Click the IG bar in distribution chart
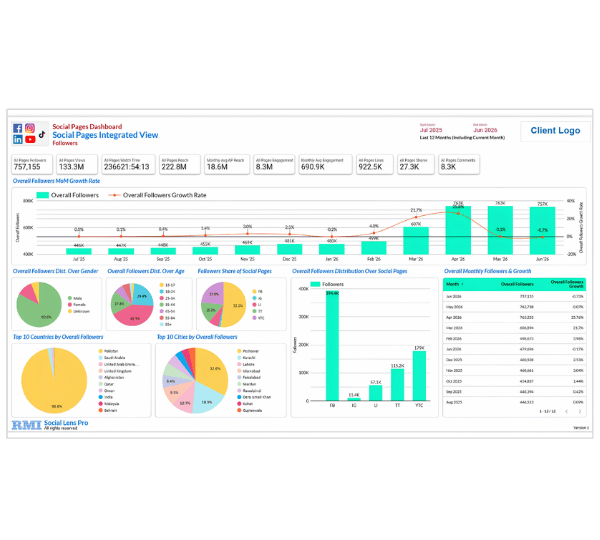Viewport: 600px width, 540px height. click(354, 399)
